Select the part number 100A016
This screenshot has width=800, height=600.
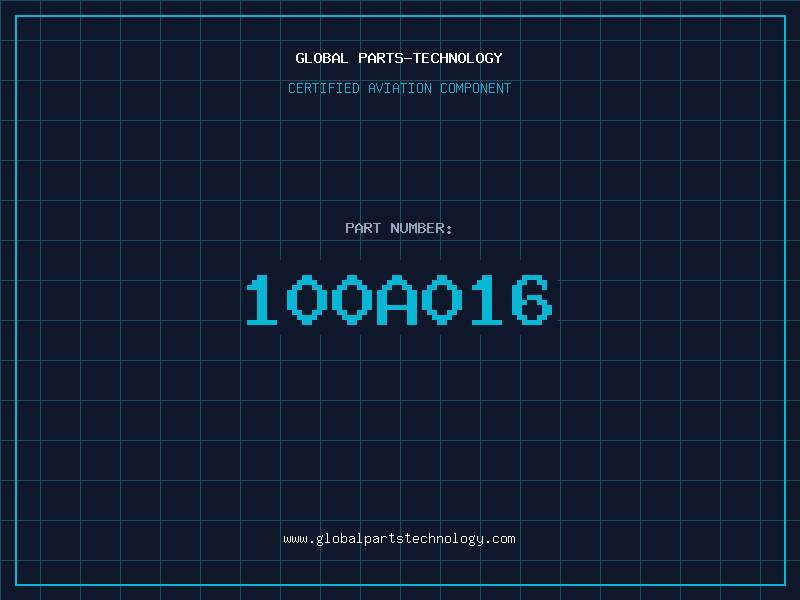click(x=399, y=299)
